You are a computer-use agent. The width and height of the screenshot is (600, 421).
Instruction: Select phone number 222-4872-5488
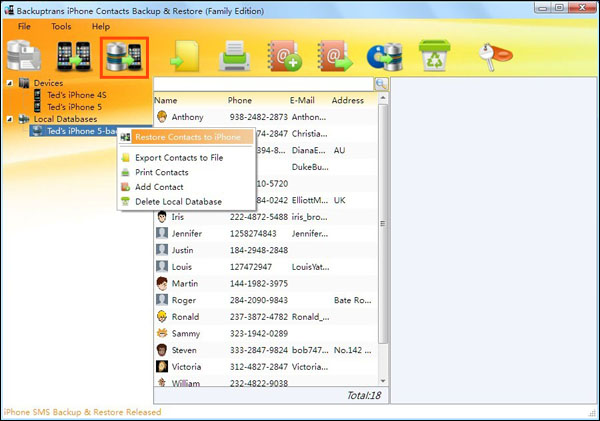(259, 217)
